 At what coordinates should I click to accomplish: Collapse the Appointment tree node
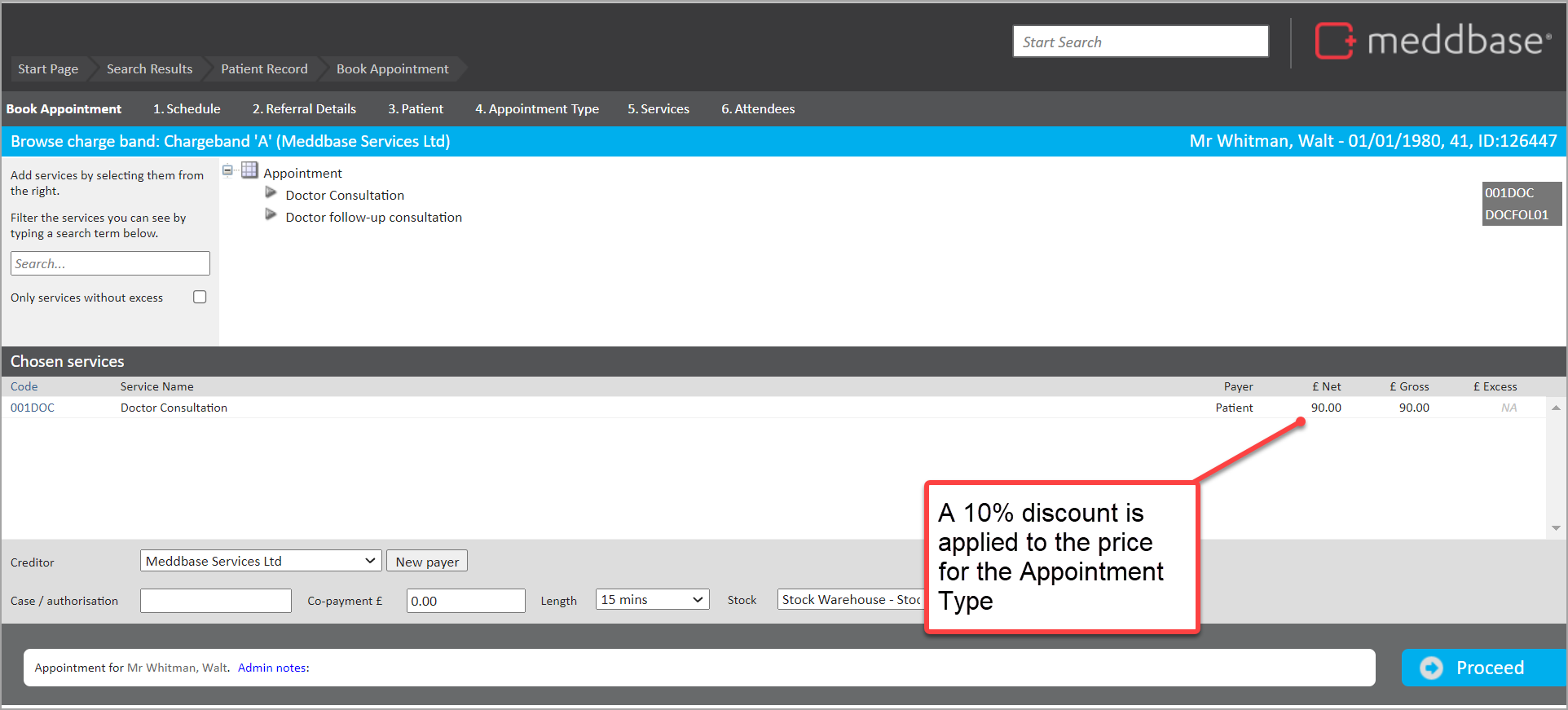tap(227, 170)
